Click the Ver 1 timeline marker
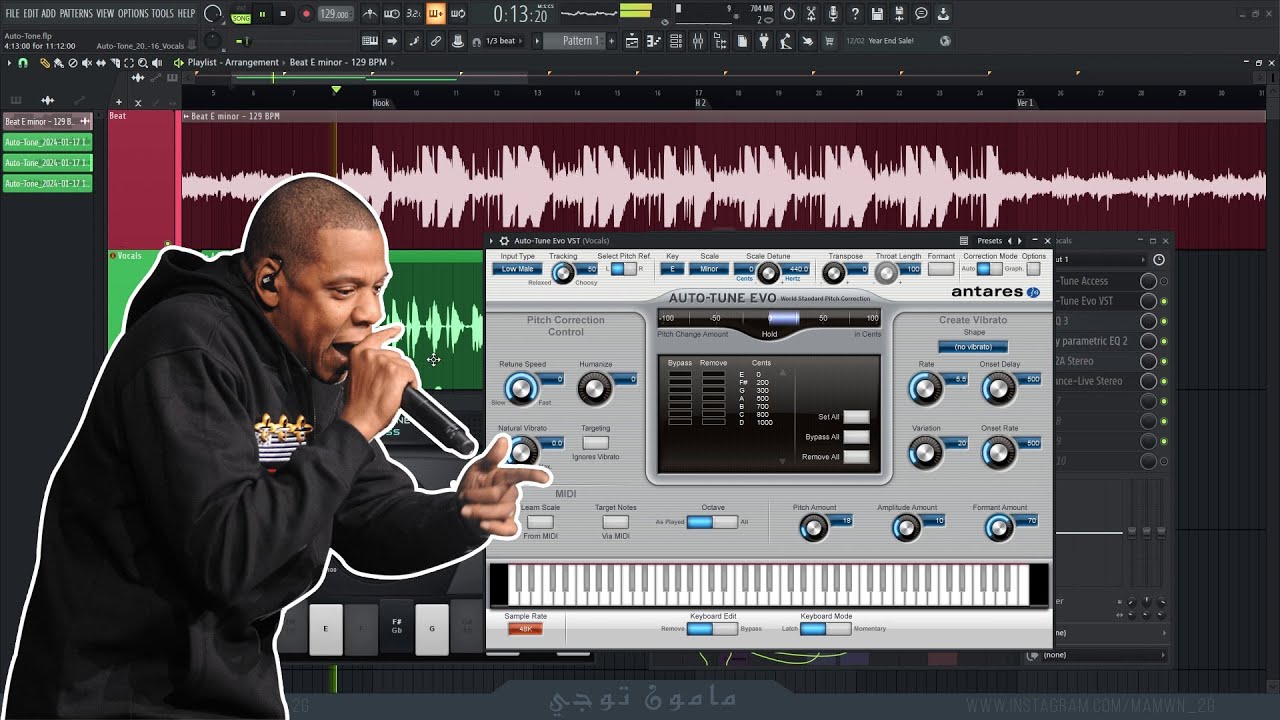This screenshot has width=1280, height=720. click(1025, 103)
